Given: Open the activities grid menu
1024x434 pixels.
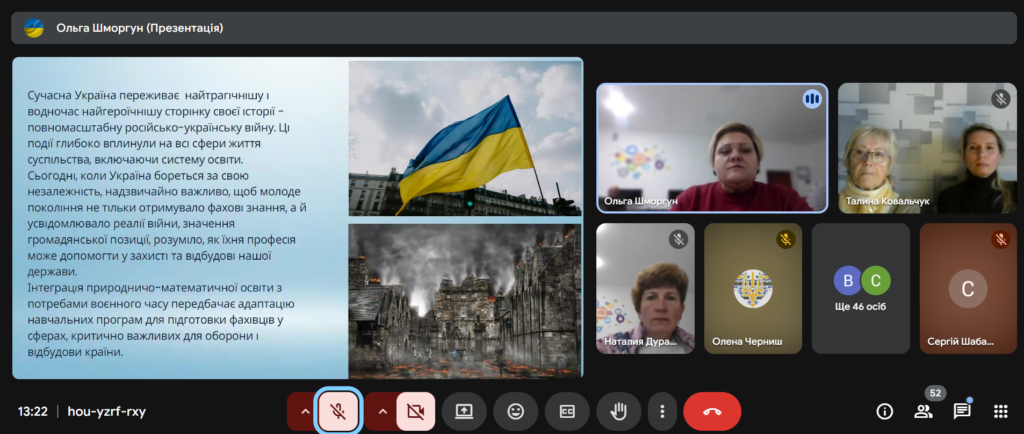Looking at the screenshot, I should pos(999,411).
